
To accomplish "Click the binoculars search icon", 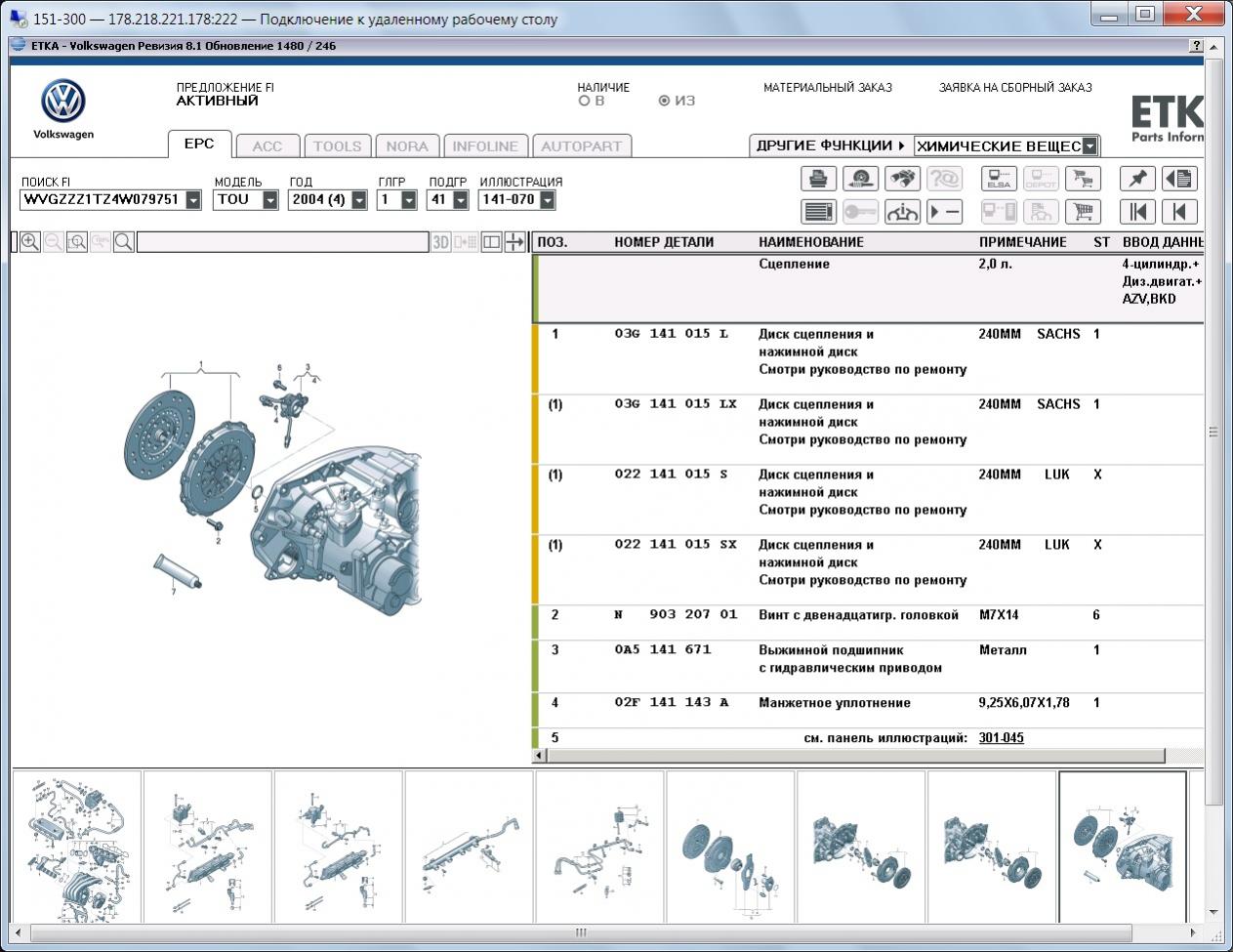I will pos(902,179).
